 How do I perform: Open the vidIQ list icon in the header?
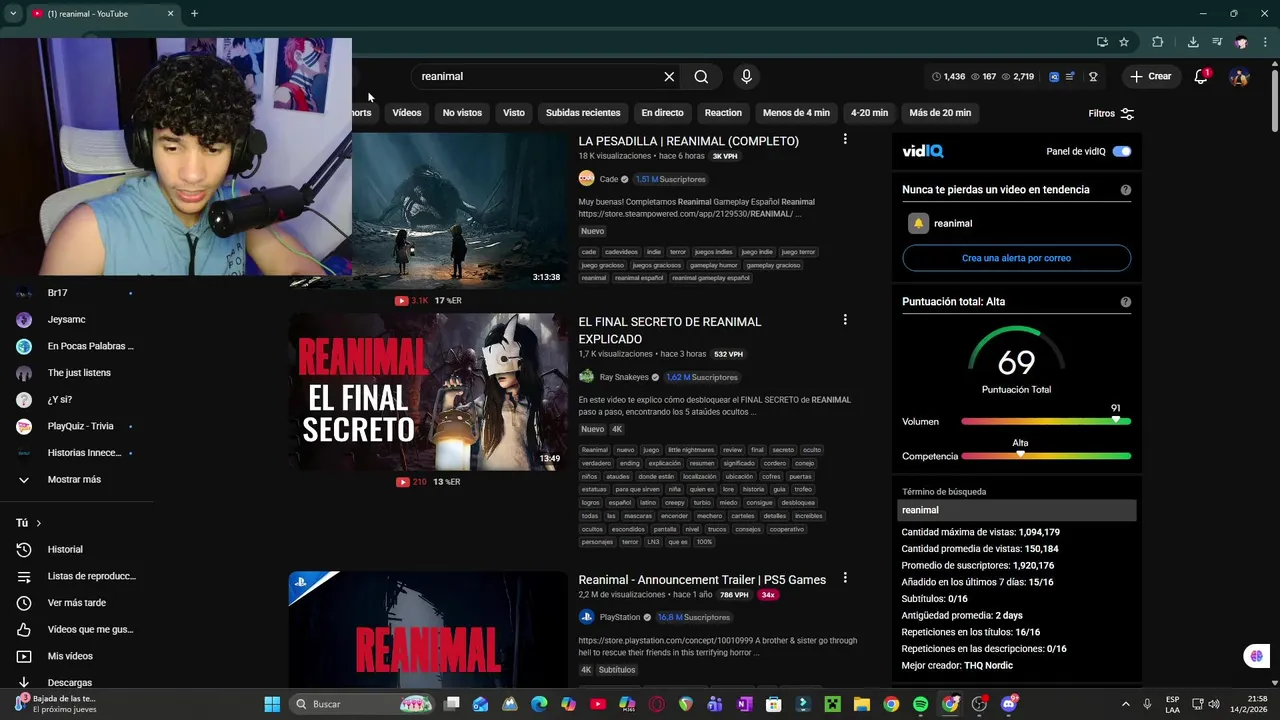pos(1070,76)
